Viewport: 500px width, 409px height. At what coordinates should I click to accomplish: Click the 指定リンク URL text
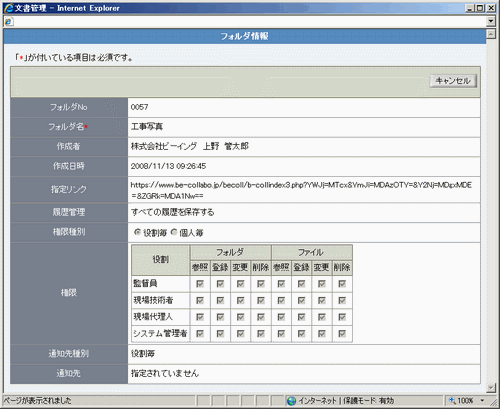coord(301,190)
